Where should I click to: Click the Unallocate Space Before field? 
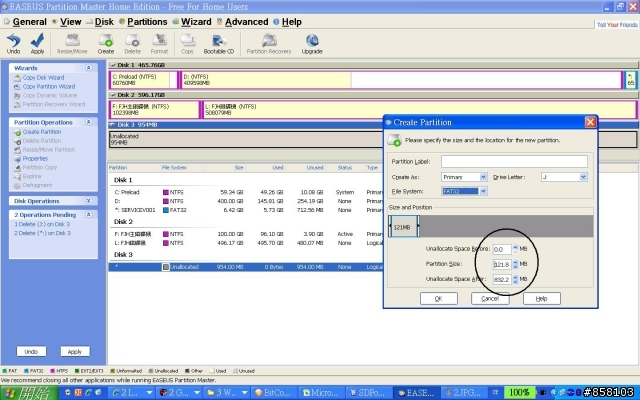pyautogui.click(x=502, y=249)
